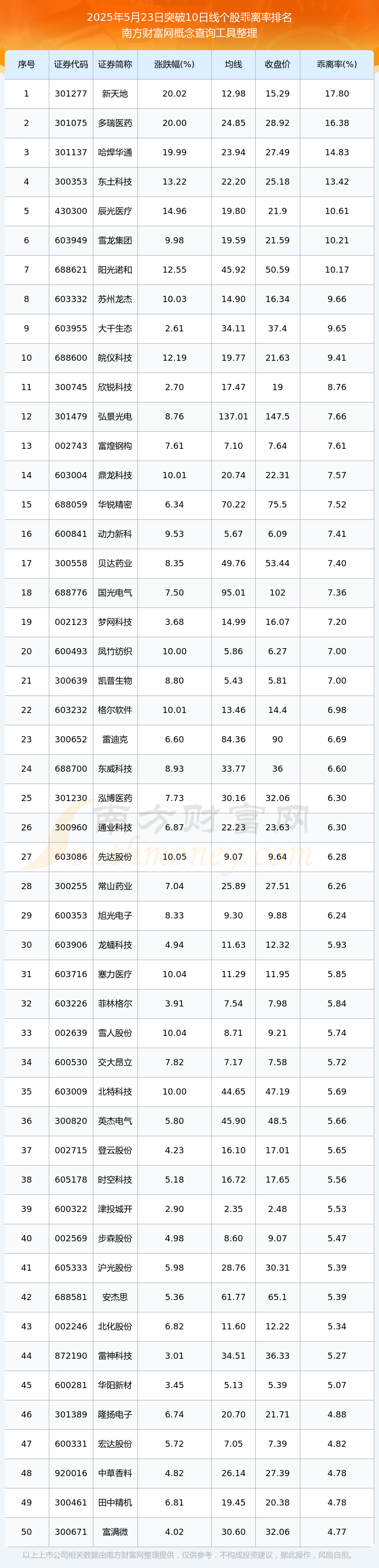Click the 涨跌幅(%) column header
Image resolution: width=379 pixels, height=1568 pixels.
click(174, 64)
